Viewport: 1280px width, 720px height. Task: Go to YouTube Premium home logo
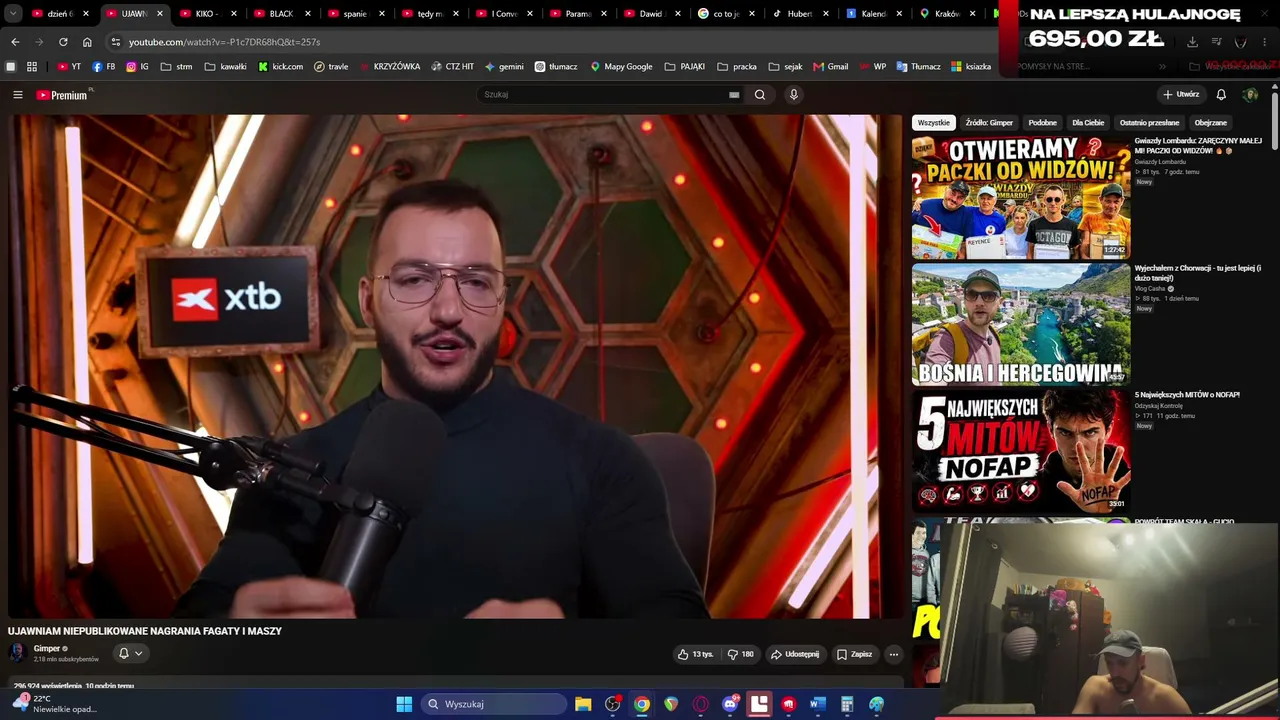point(62,95)
